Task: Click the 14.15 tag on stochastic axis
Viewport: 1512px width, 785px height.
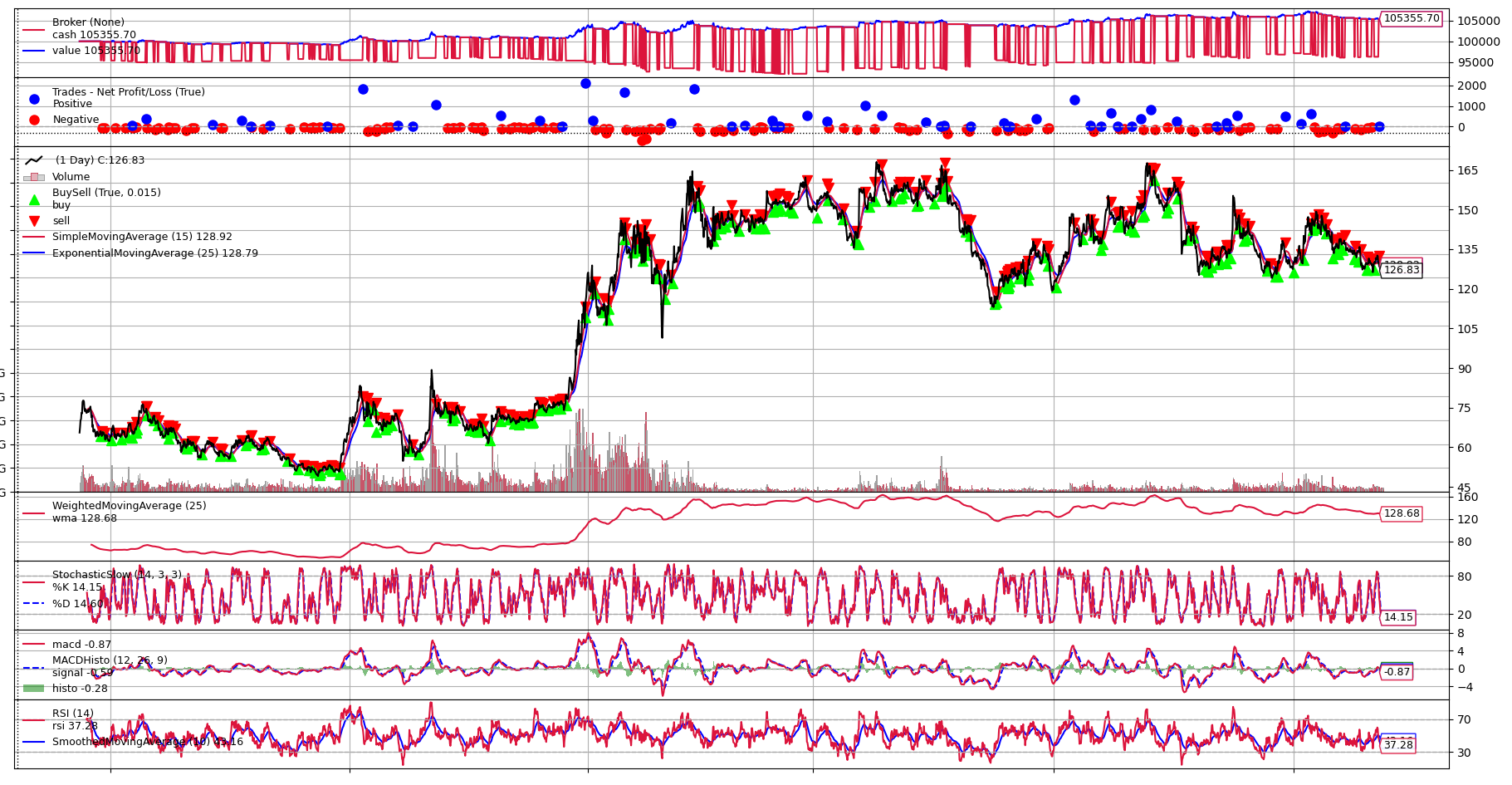Action: click(x=1398, y=617)
